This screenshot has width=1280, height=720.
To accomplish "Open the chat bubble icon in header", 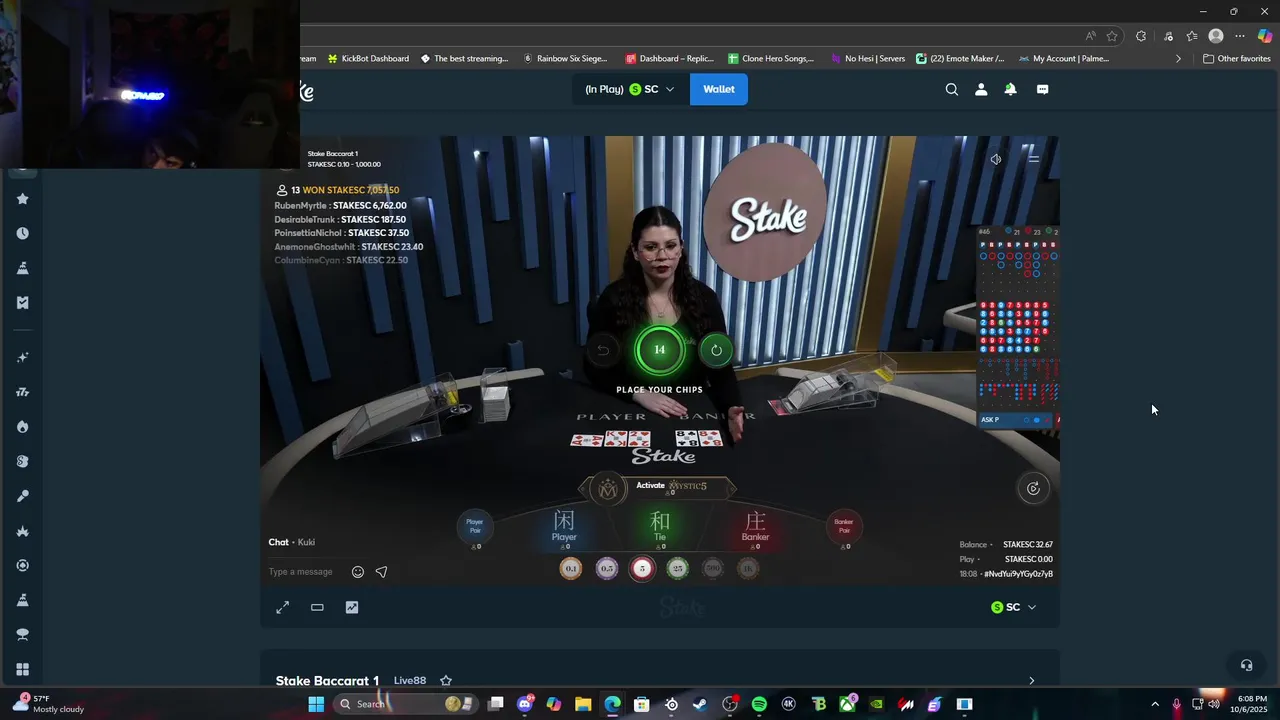I will [x=1042, y=89].
